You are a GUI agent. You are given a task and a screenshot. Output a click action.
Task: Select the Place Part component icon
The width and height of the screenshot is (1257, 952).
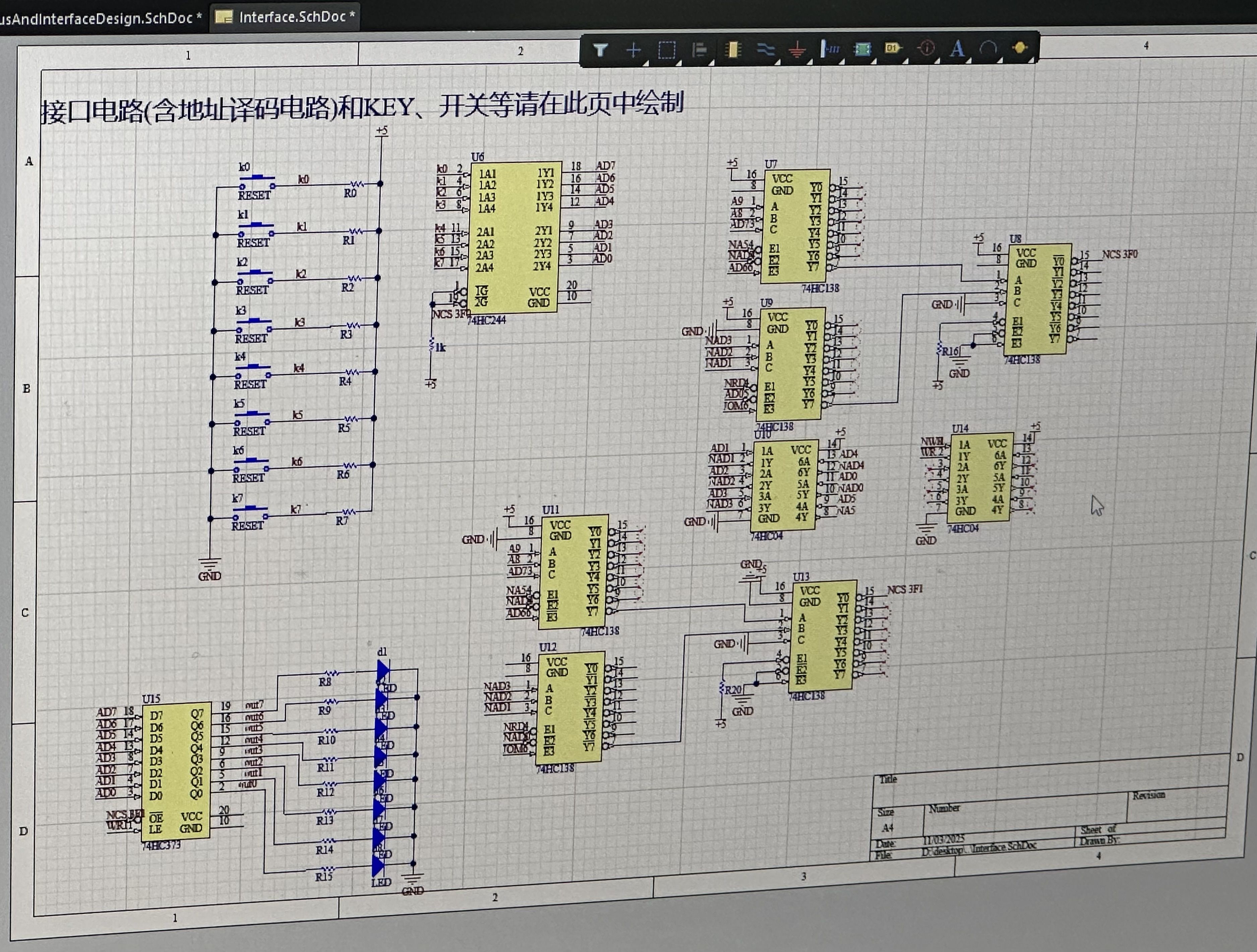[733, 50]
